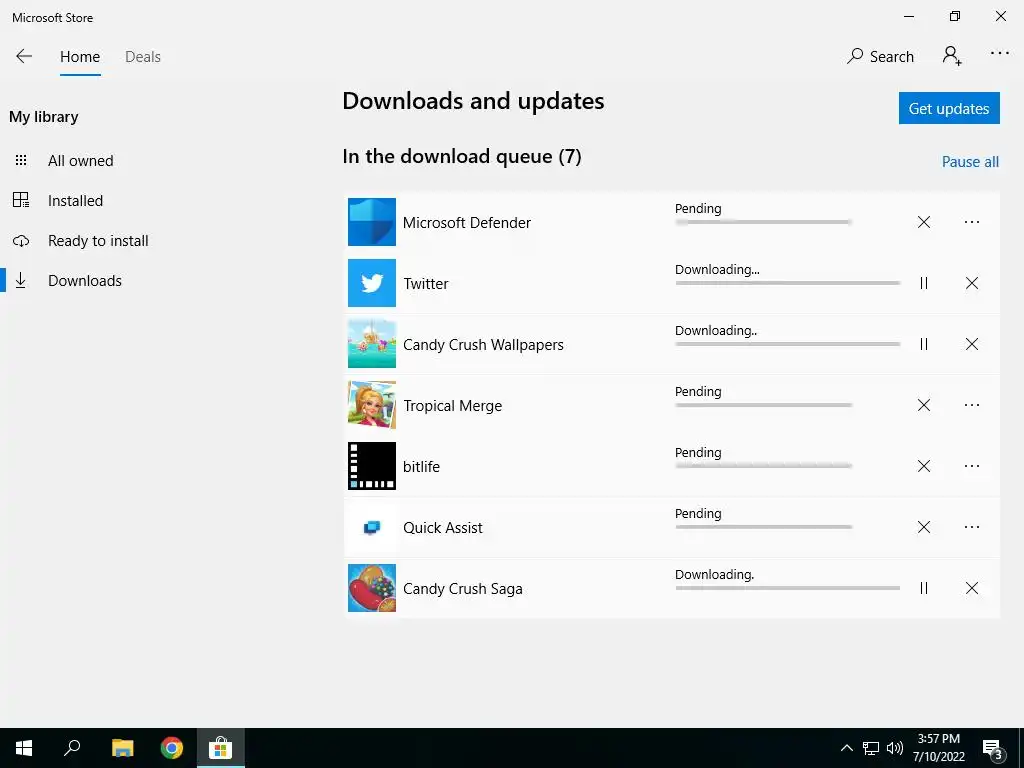Open the account sign-in icon

coord(952,56)
